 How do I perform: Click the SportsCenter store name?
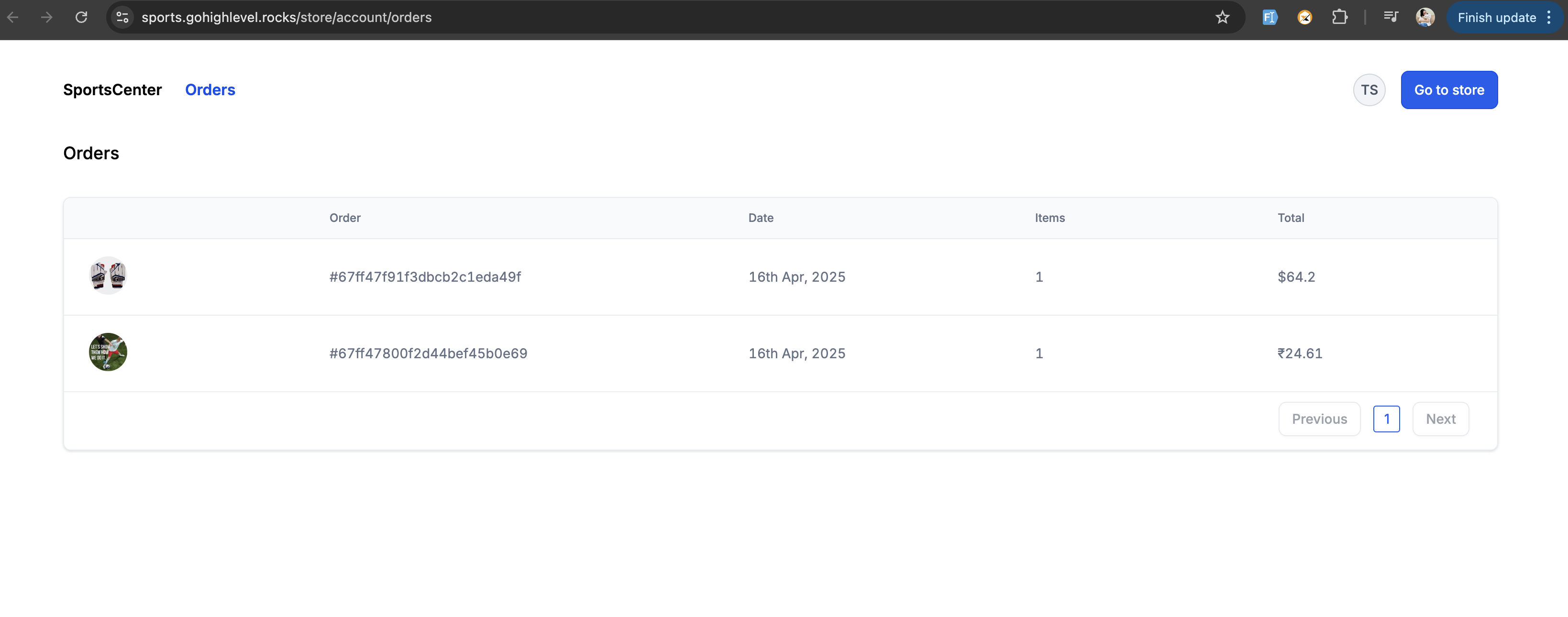(x=112, y=90)
